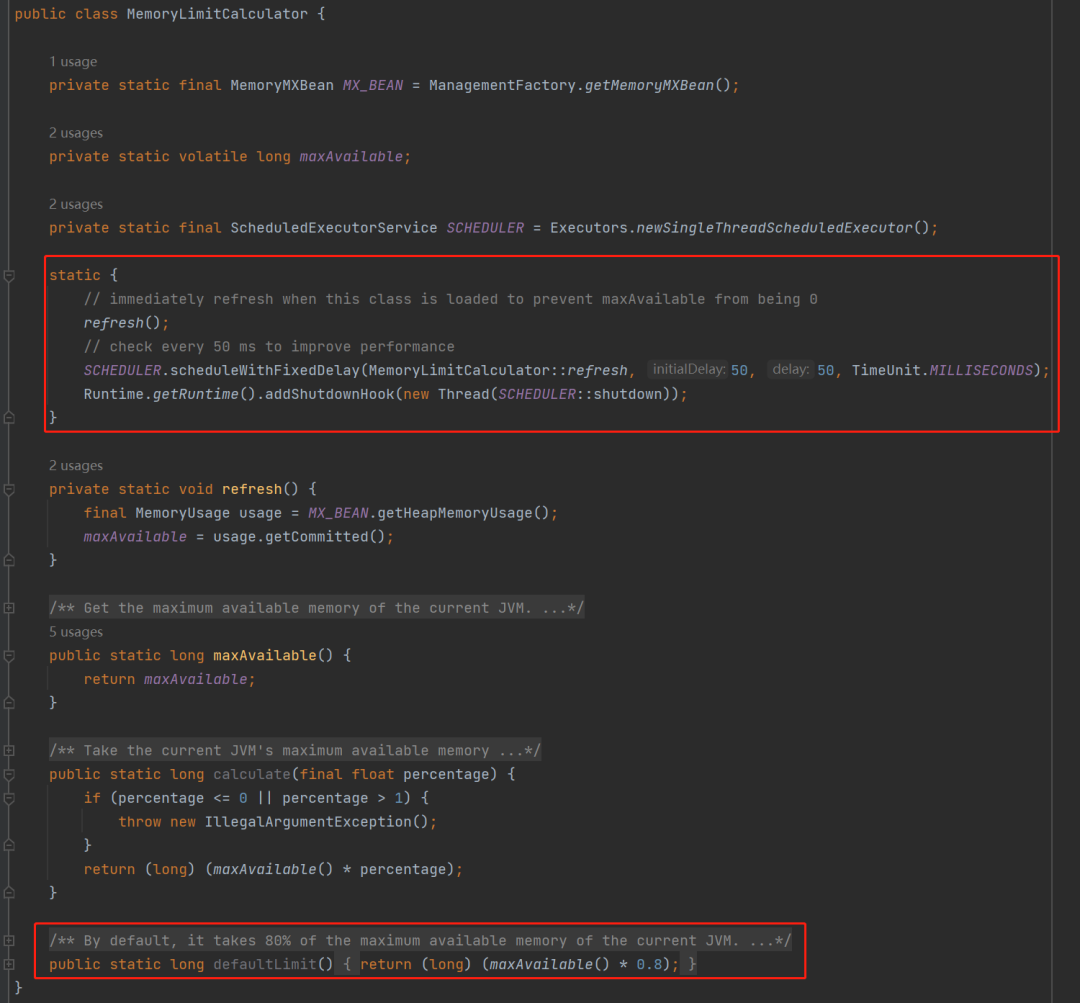This screenshot has width=1080, height=1003.
Task: Click the closing fold marker of calculate()
Action: [x=9, y=893]
